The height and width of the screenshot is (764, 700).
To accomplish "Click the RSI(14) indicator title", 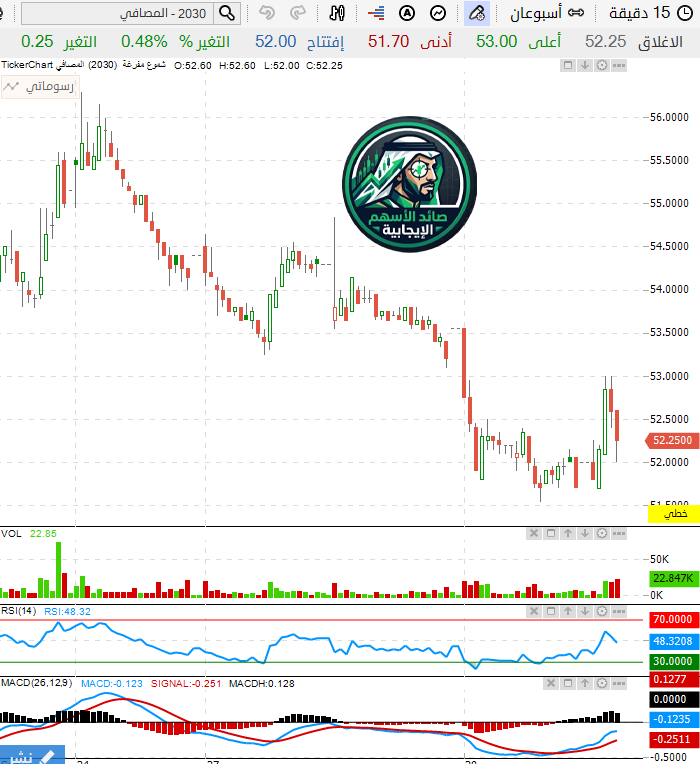I will [x=19, y=611].
